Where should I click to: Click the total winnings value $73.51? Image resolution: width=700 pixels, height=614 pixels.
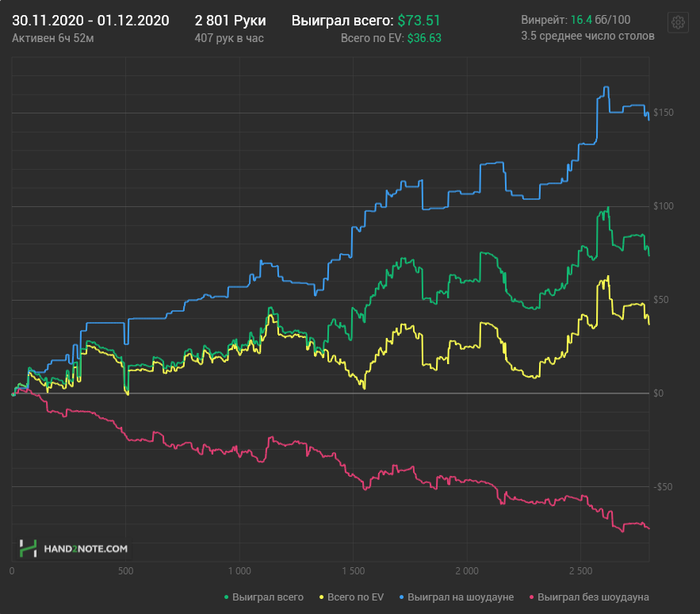pyautogui.click(x=419, y=21)
